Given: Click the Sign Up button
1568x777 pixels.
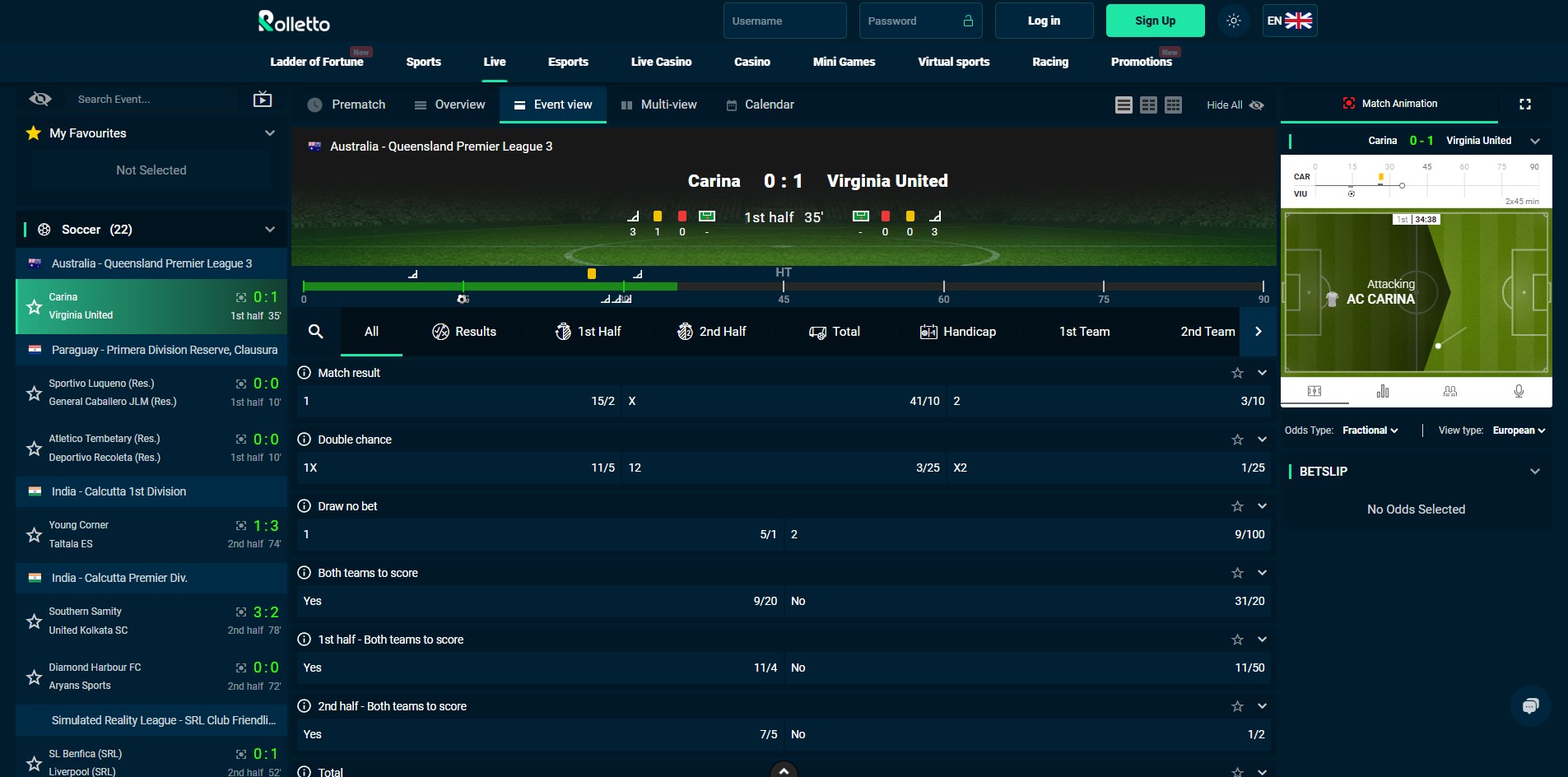Looking at the screenshot, I should [x=1154, y=21].
